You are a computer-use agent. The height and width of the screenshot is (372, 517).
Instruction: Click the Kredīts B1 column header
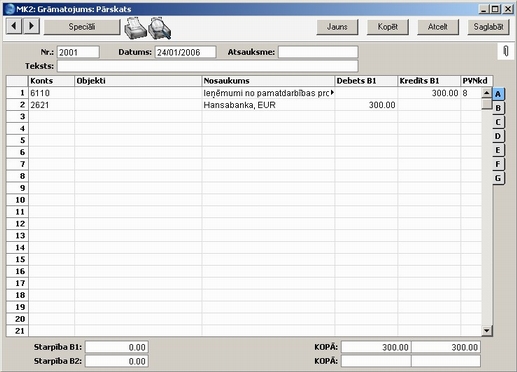[x=429, y=81]
